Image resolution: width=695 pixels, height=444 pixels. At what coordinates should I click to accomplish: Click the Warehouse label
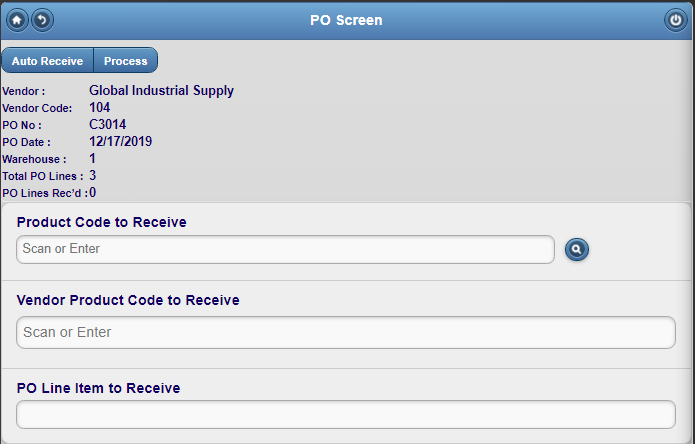click(x=34, y=159)
